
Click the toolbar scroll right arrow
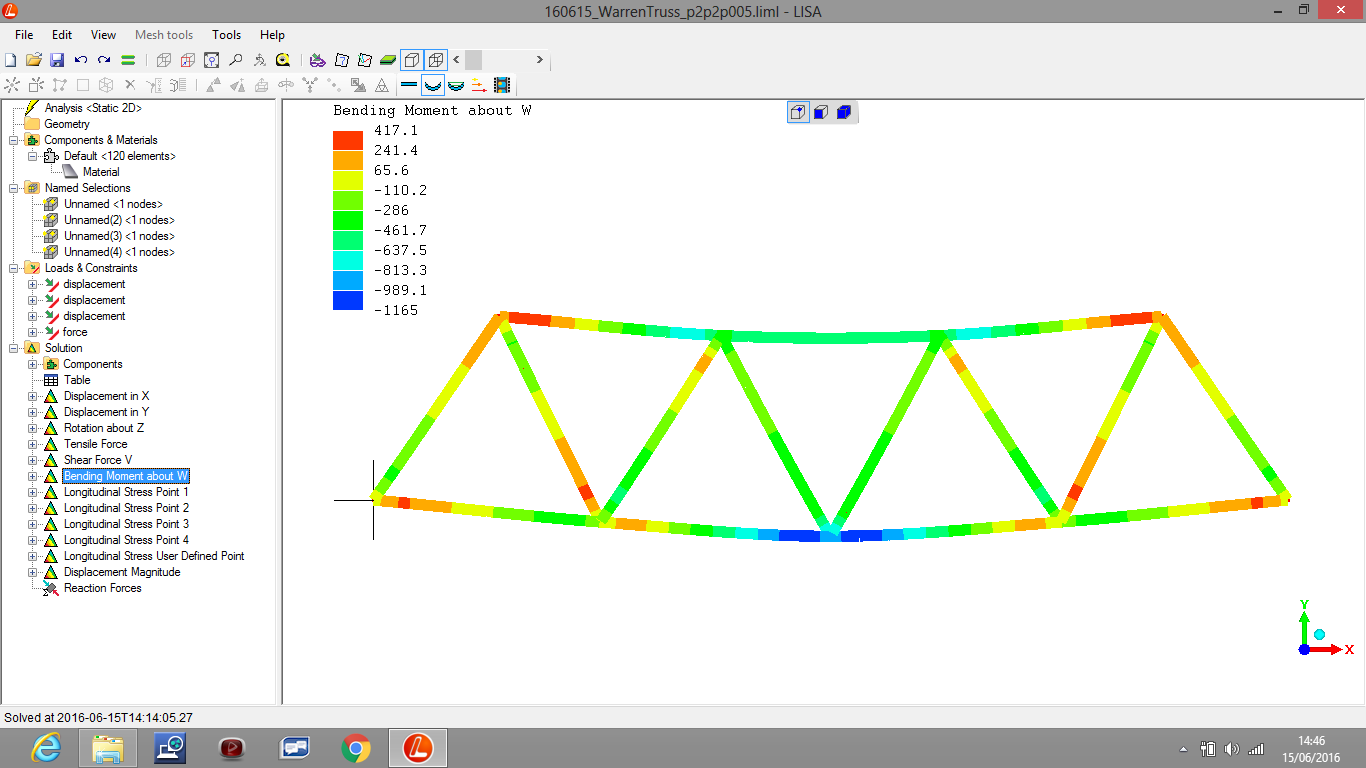[539, 60]
